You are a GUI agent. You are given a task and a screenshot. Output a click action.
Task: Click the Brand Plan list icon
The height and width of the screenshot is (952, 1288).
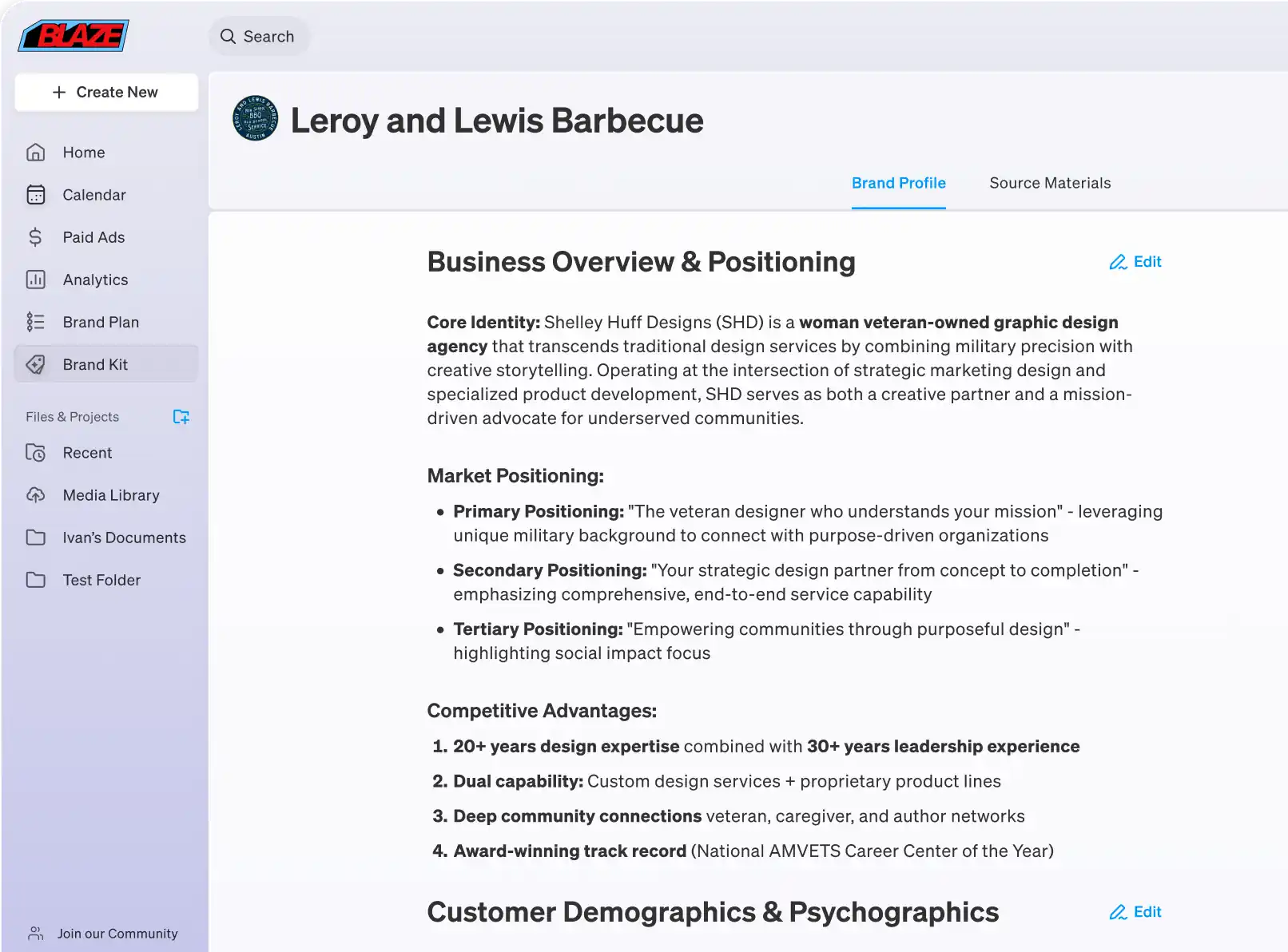[x=36, y=322]
